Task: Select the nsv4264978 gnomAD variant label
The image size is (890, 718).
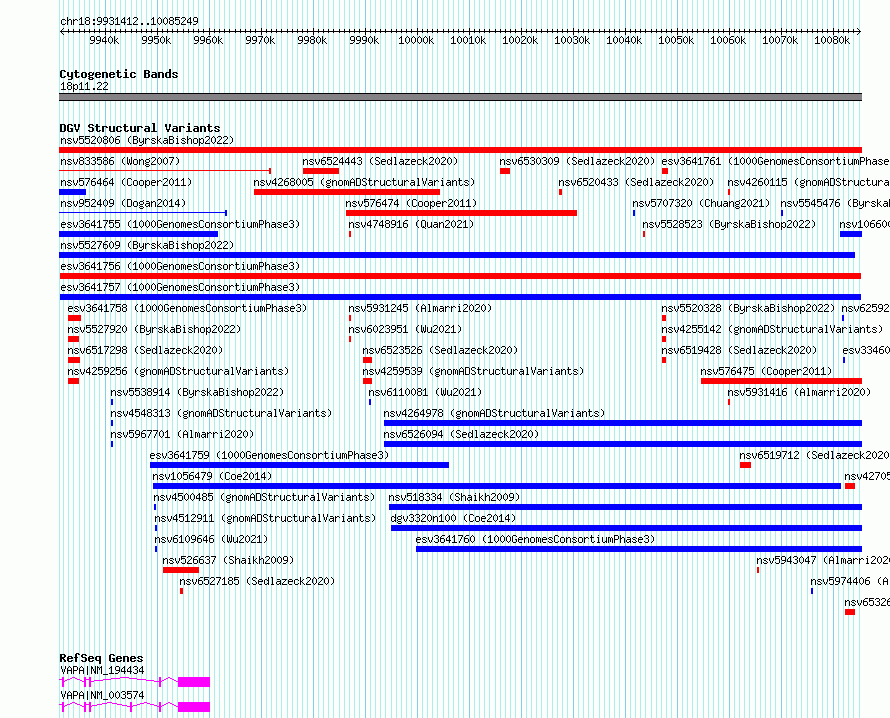Action: [x=494, y=413]
